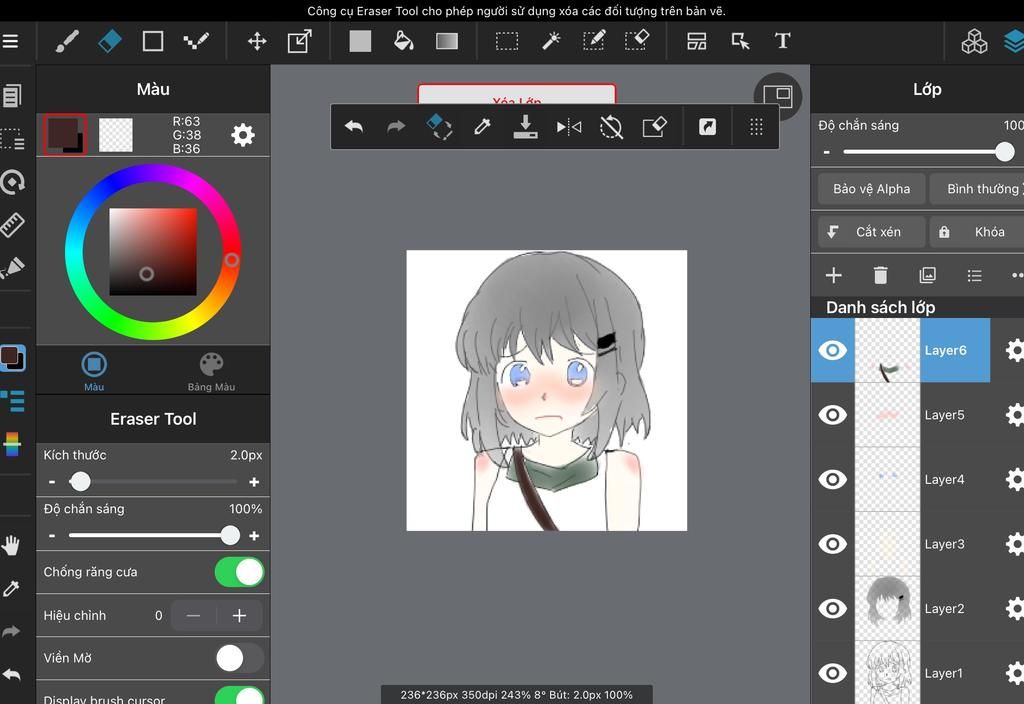Select the Eraser tool diamond icon

110,41
